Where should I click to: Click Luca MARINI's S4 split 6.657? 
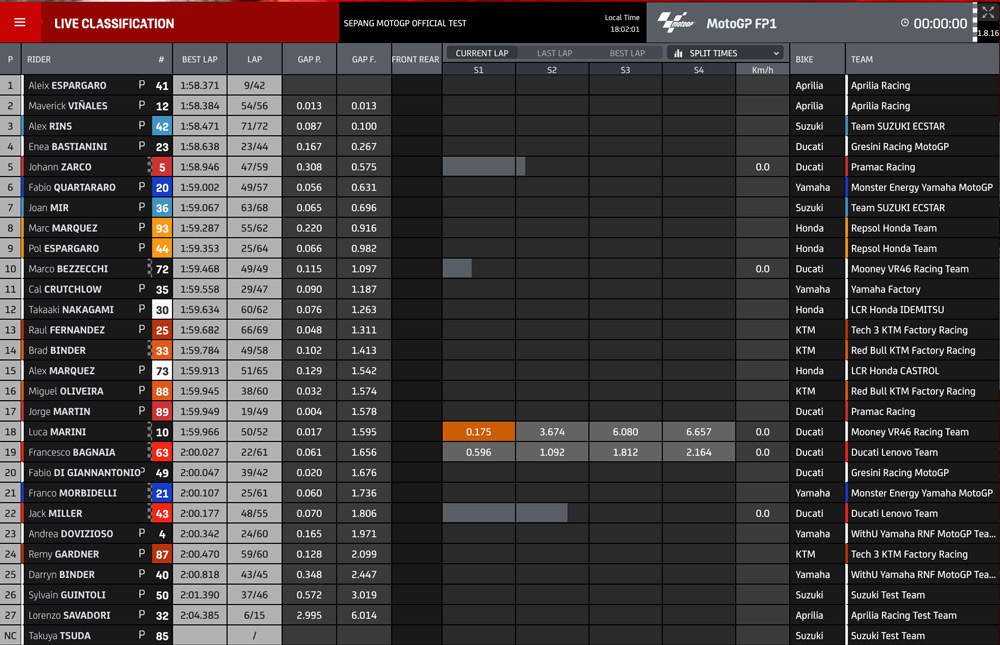click(x=698, y=432)
